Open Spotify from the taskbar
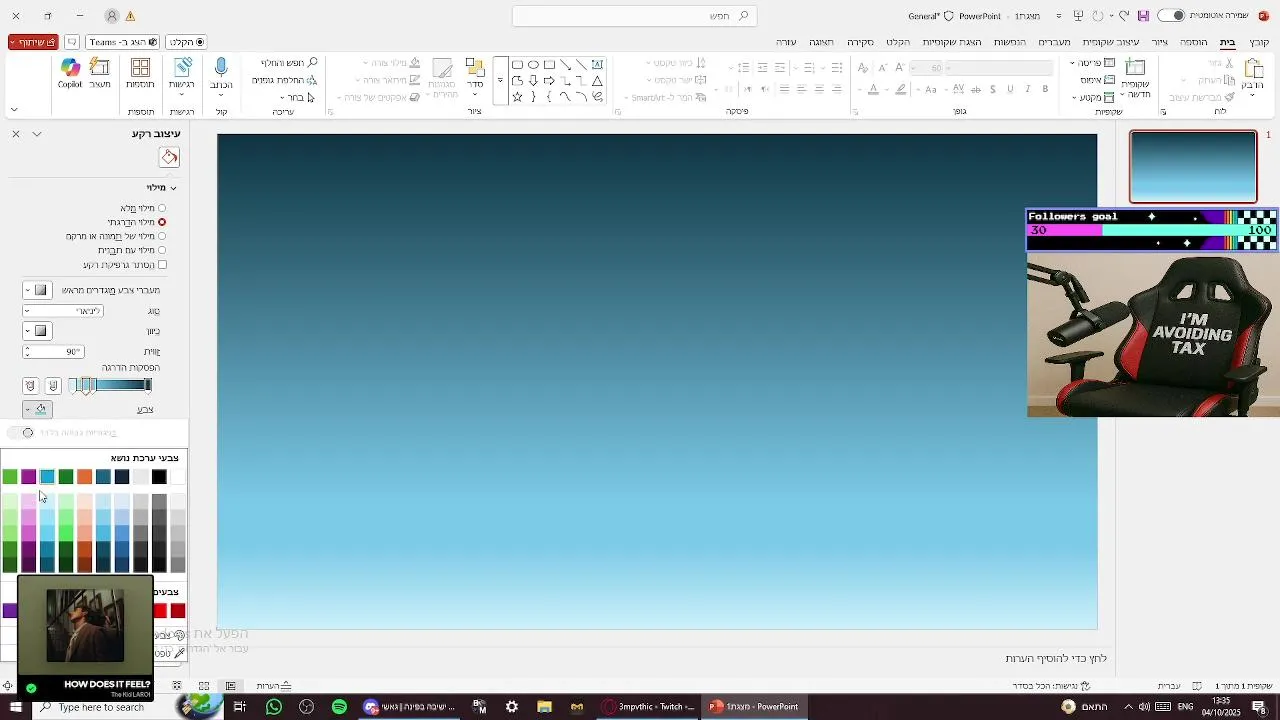Screen dimensions: 1280x720 click(x=339, y=707)
